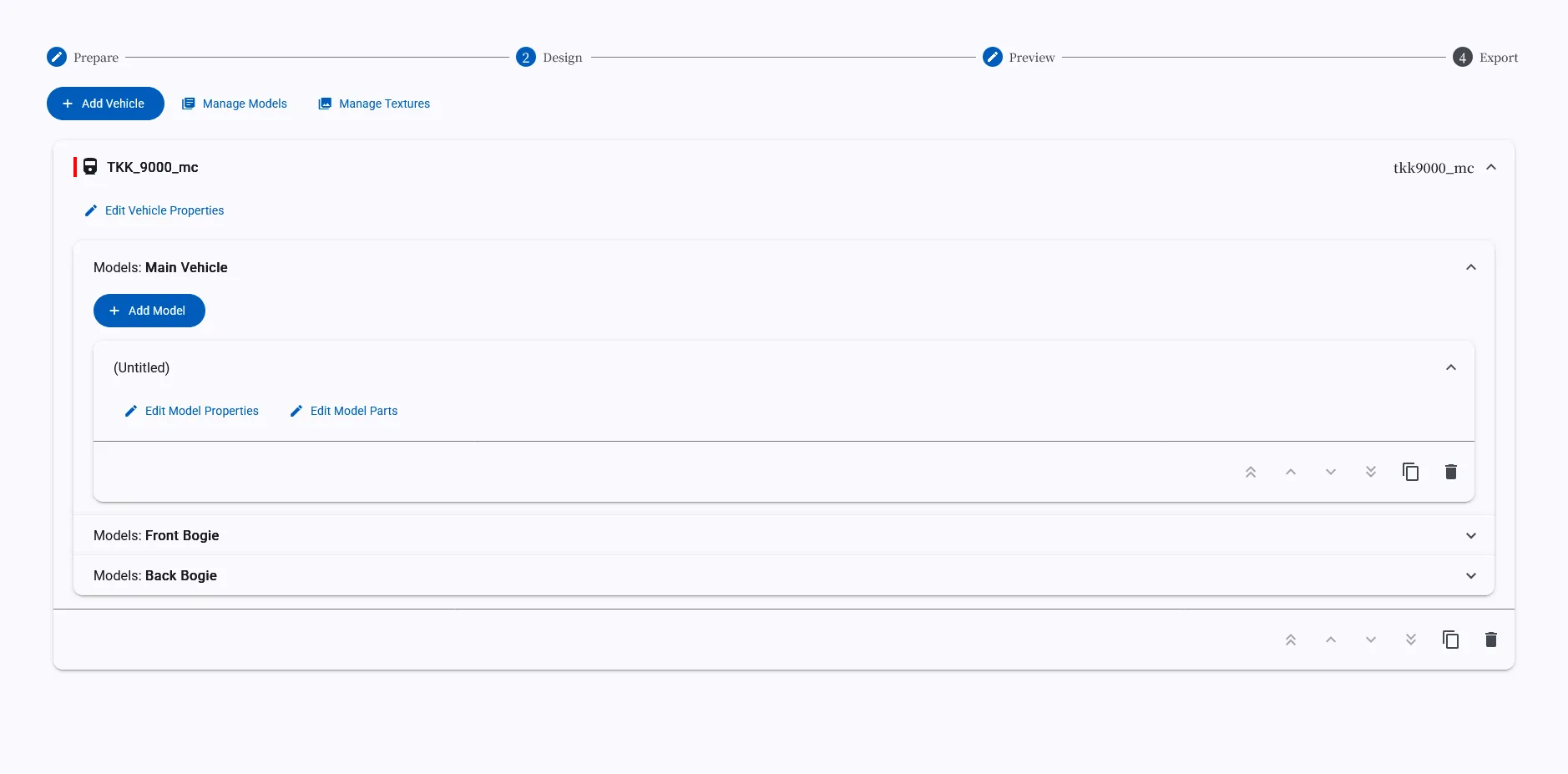Move TKK_9000_mc vehicle down one position

1370,640
